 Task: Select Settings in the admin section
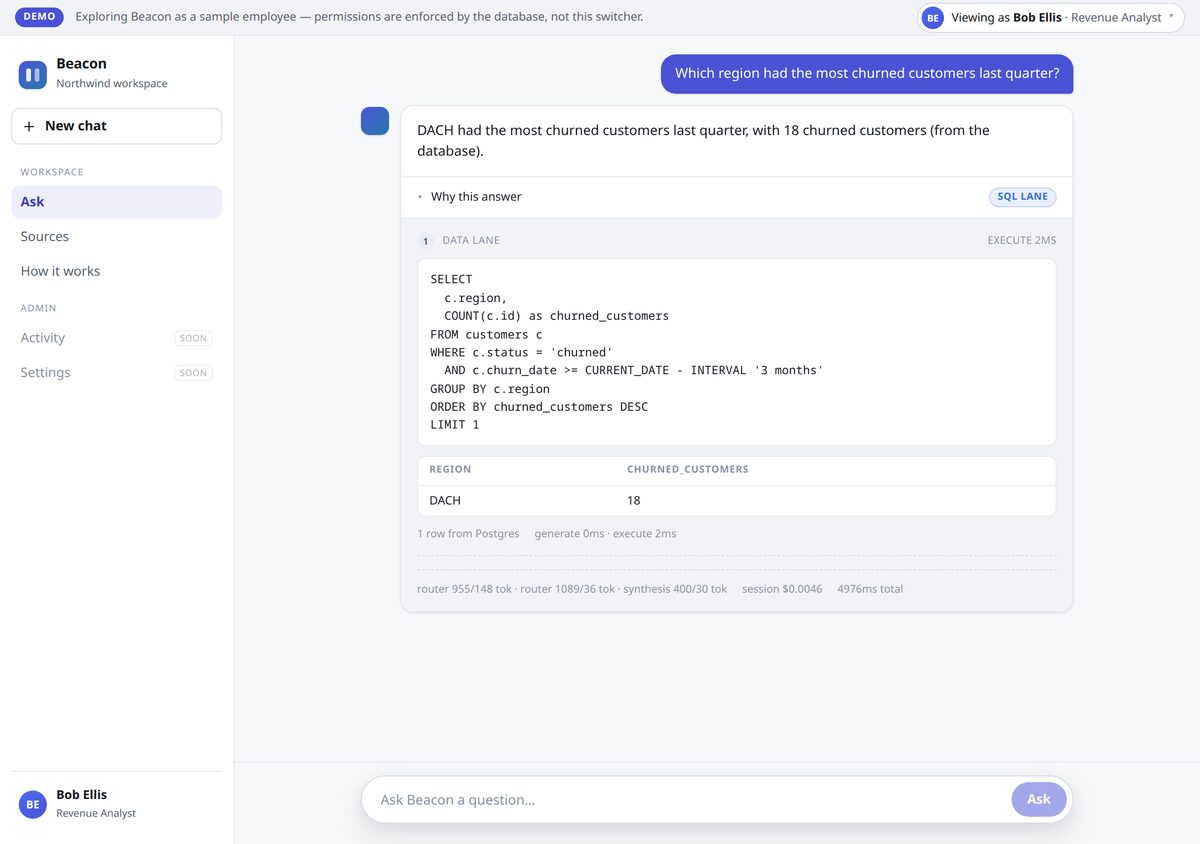point(117,372)
